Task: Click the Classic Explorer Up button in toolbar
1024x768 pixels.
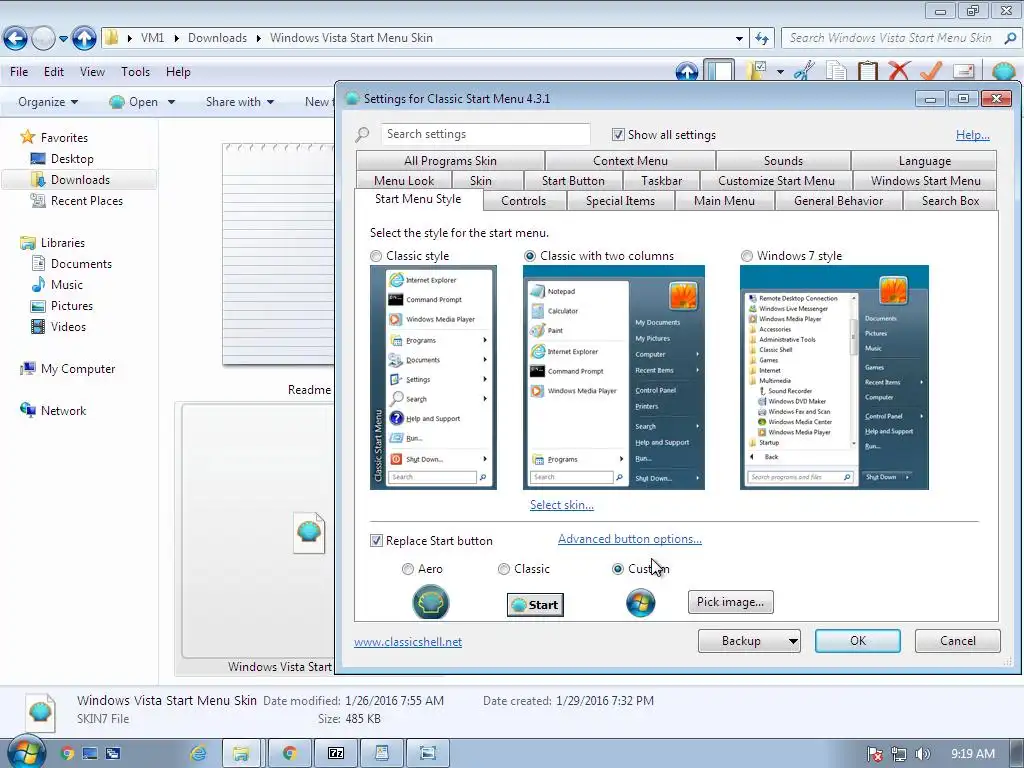Action: (x=686, y=71)
